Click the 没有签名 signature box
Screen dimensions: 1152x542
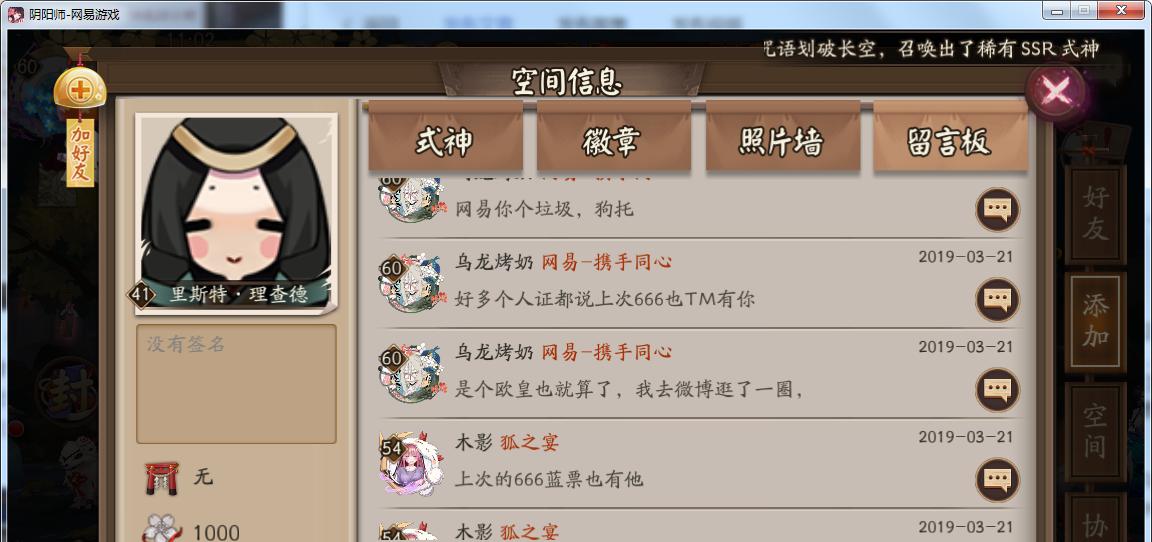(x=236, y=384)
